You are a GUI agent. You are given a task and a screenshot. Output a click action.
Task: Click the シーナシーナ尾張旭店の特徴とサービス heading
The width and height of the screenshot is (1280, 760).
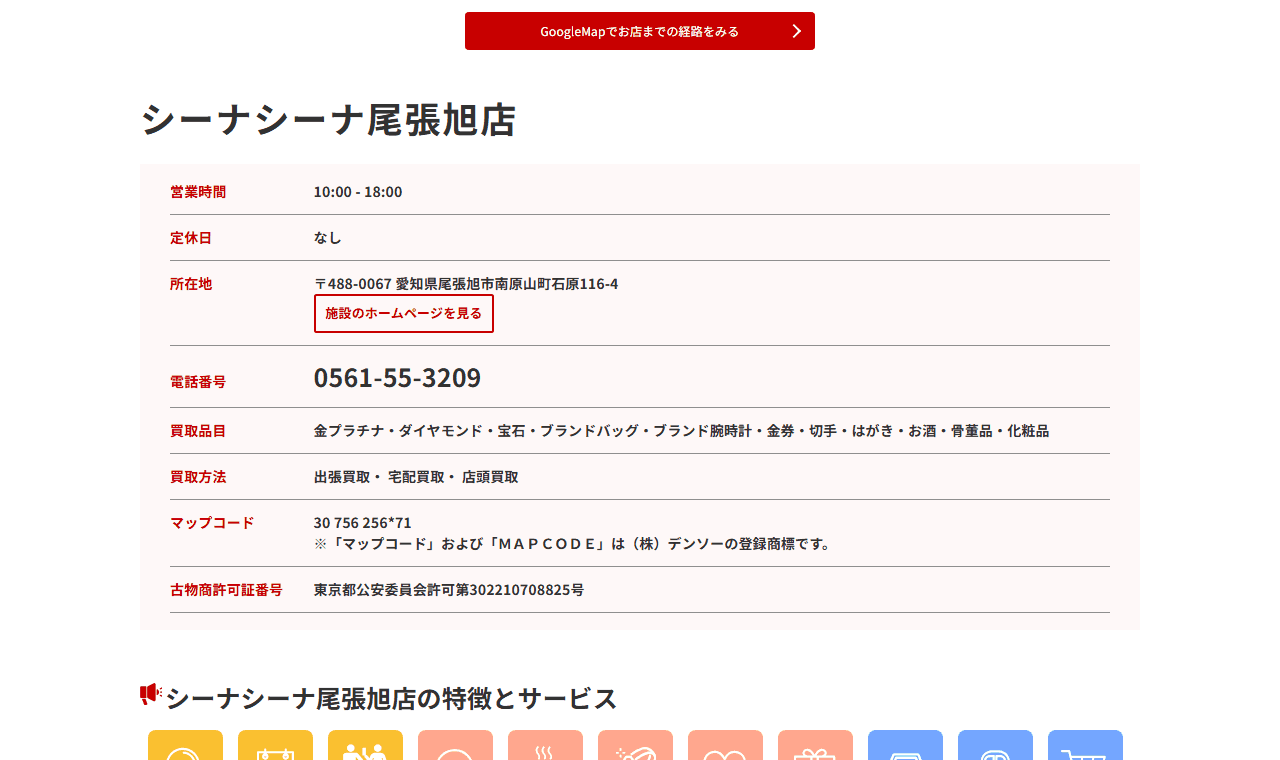tap(392, 698)
